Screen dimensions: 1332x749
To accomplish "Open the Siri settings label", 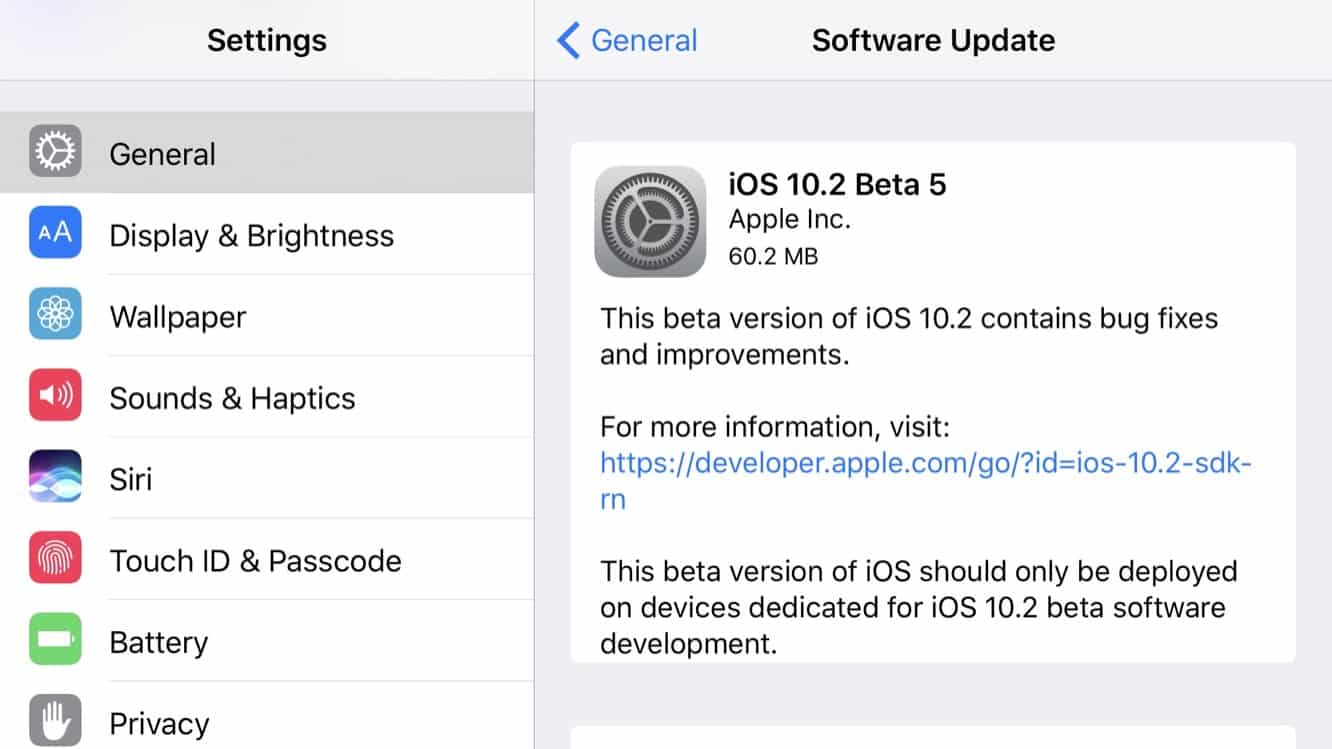I will pyautogui.click(x=130, y=479).
